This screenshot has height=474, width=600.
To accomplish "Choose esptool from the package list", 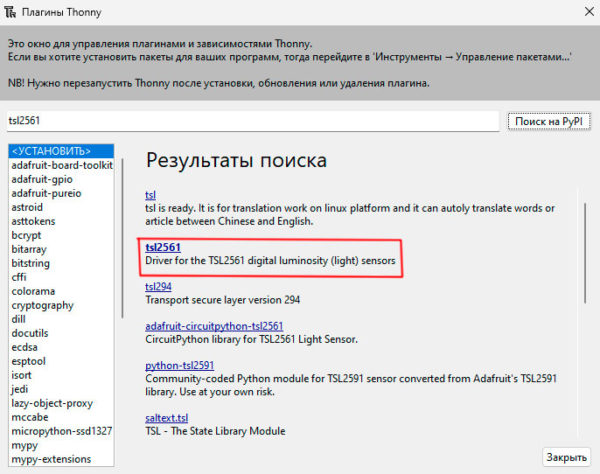I will (x=28, y=361).
